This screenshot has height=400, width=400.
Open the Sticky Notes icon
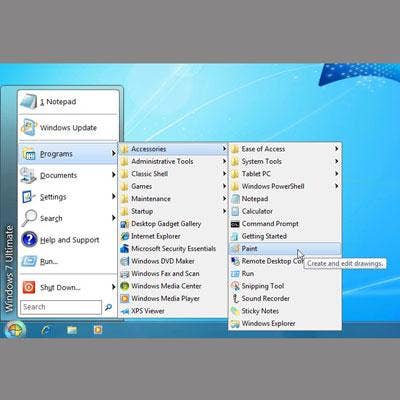[235, 311]
